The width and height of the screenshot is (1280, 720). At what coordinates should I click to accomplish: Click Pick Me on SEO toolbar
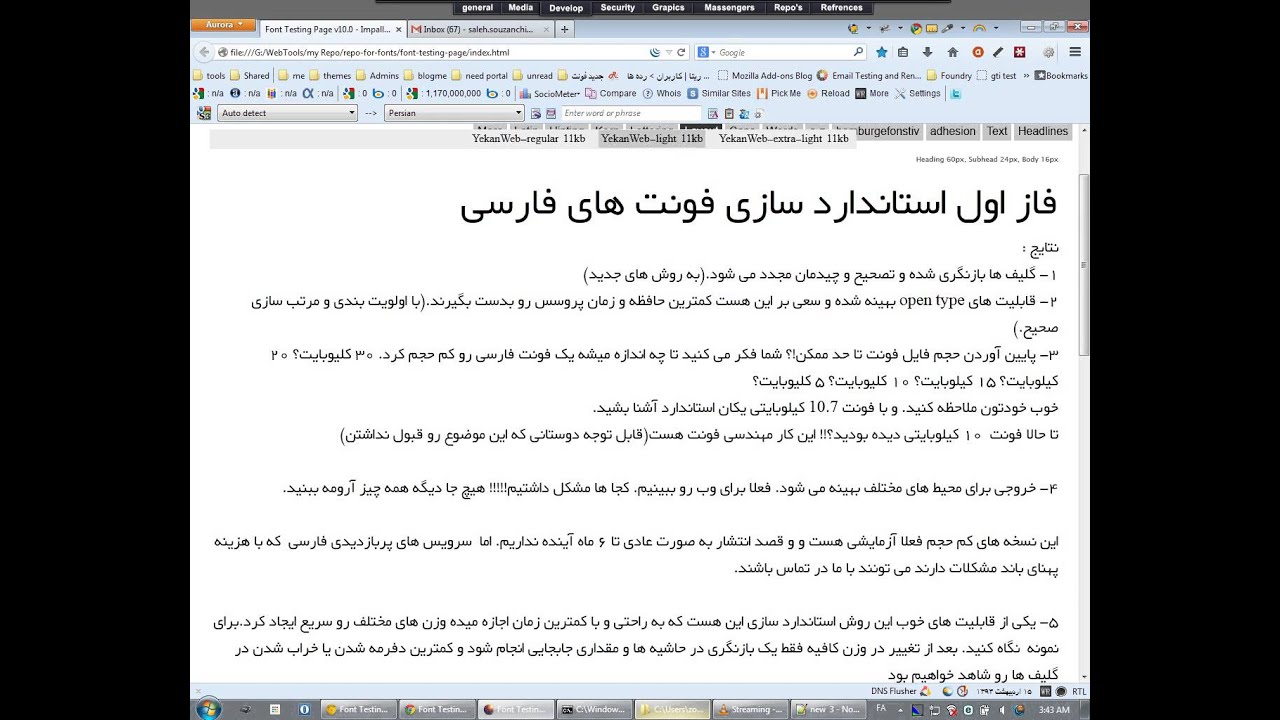pos(779,94)
